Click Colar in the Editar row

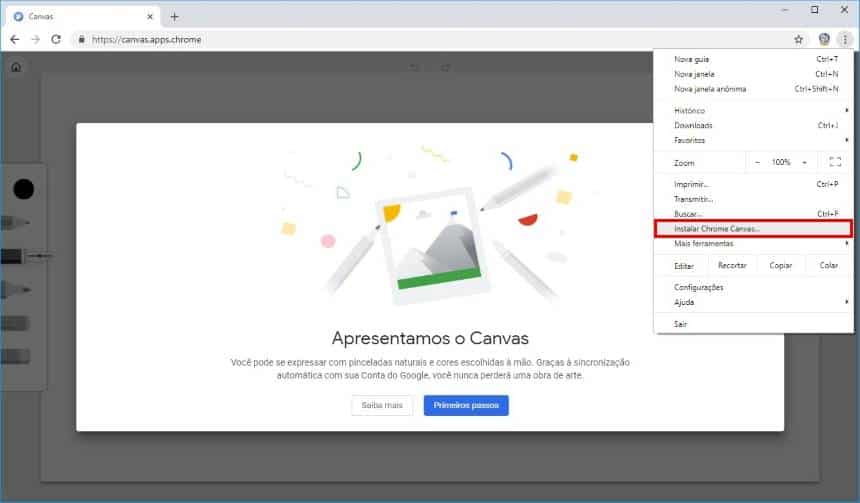pyautogui.click(x=829, y=265)
